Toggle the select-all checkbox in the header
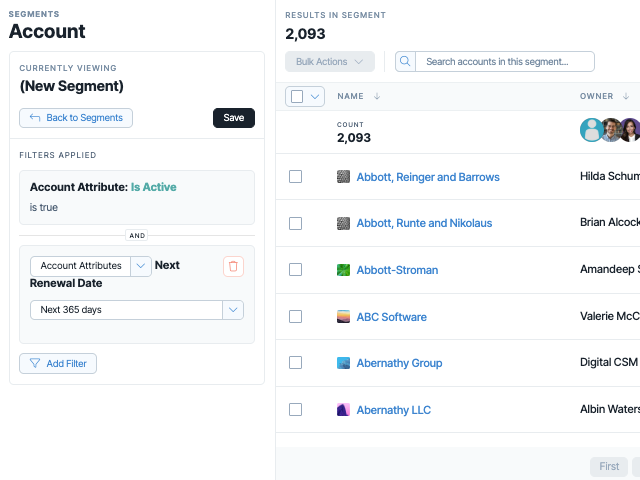The image size is (640, 480). click(x=297, y=97)
